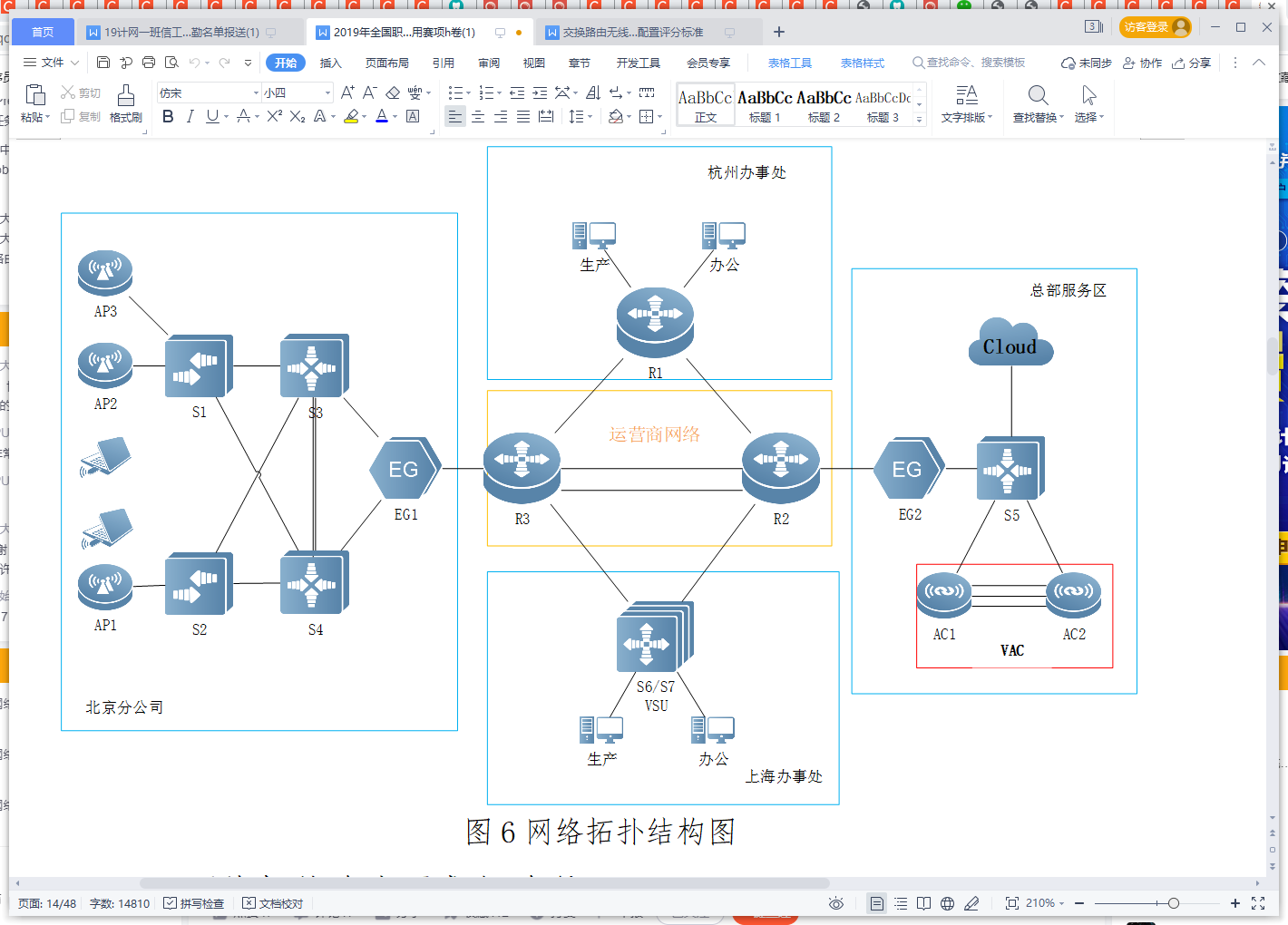The width and height of the screenshot is (1288, 925).
Task: Switch to reading layout view in status bar
Action: [x=923, y=903]
